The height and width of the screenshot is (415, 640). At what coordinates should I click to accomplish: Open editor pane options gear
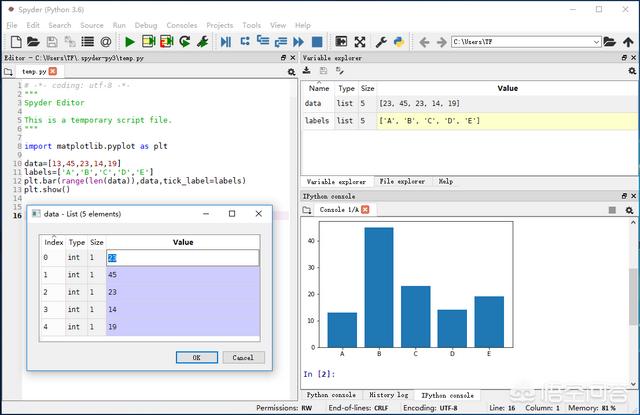(291, 72)
